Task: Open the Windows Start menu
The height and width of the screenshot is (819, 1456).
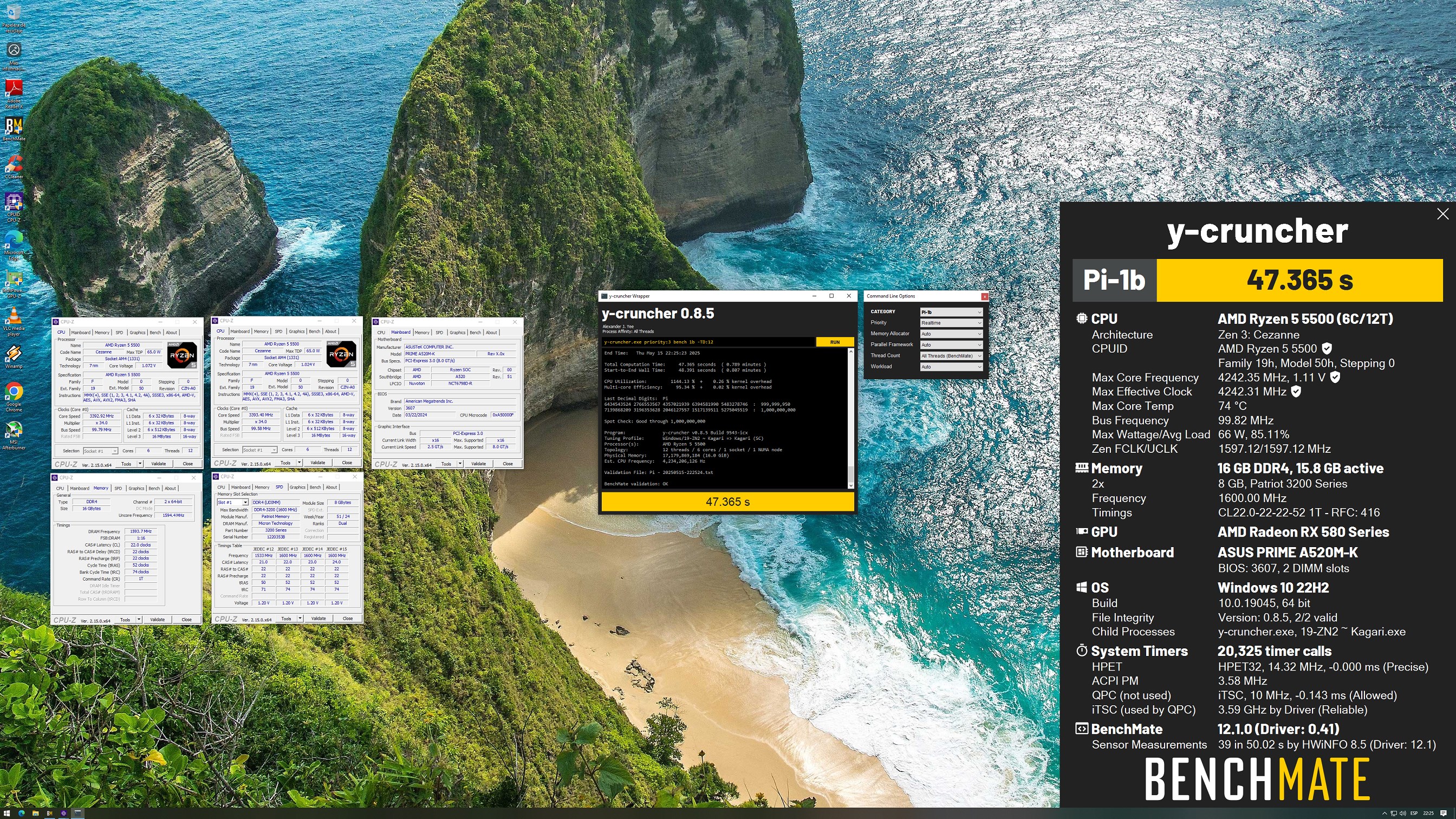Action: coord(7,814)
